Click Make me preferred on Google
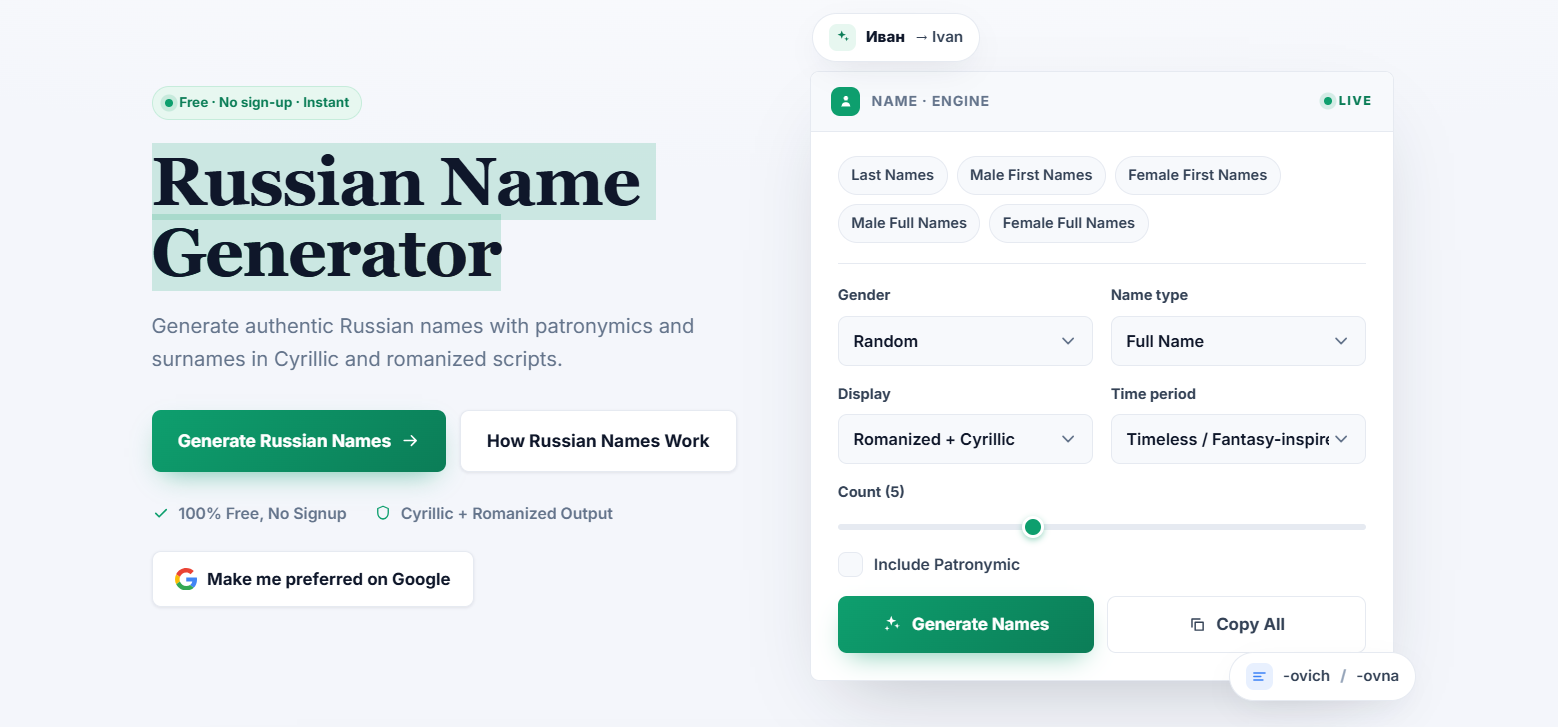Viewport: 1558px width, 727px height. pyautogui.click(x=313, y=579)
